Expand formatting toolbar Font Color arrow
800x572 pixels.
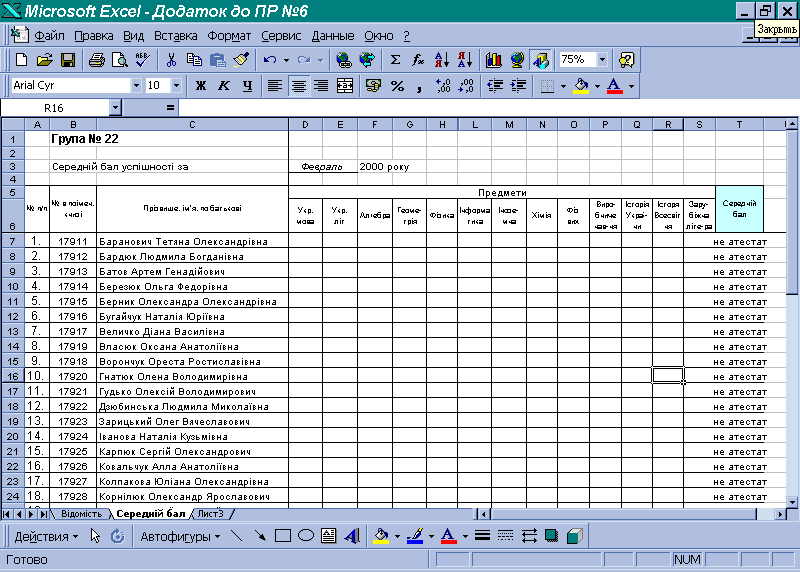(631, 86)
